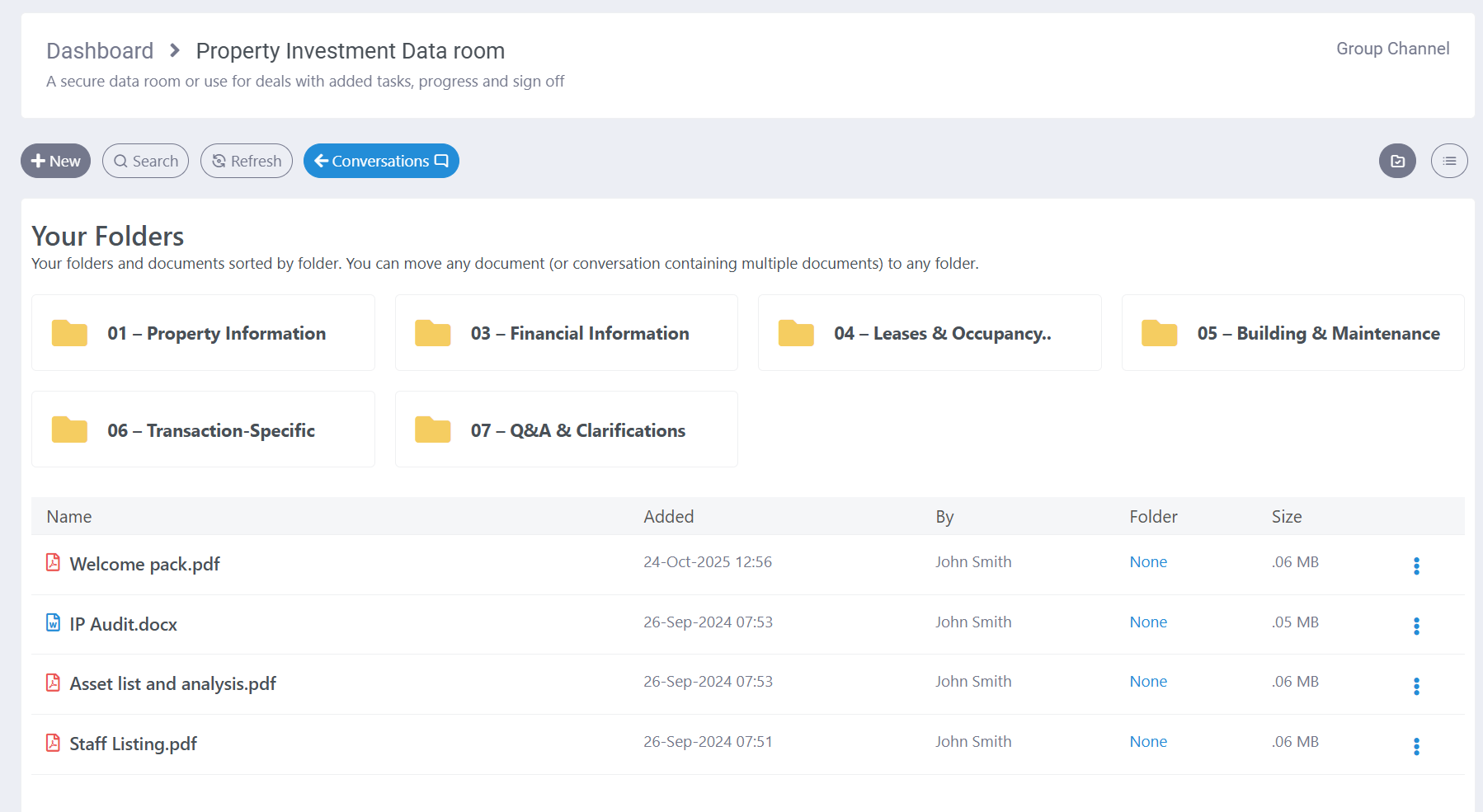Click the PDF icon beside Staff Listing.pdf
Image resolution: width=1483 pixels, height=812 pixels.
pos(53,743)
